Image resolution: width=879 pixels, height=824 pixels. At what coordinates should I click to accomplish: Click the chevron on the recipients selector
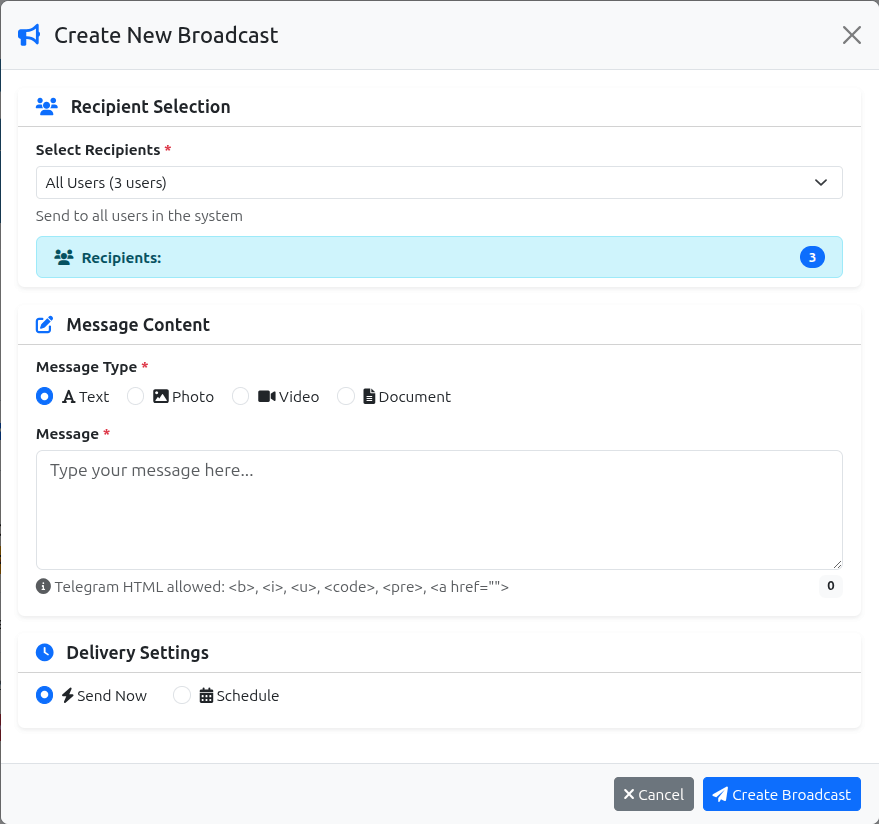pyautogui.click(x=821, y=182)
